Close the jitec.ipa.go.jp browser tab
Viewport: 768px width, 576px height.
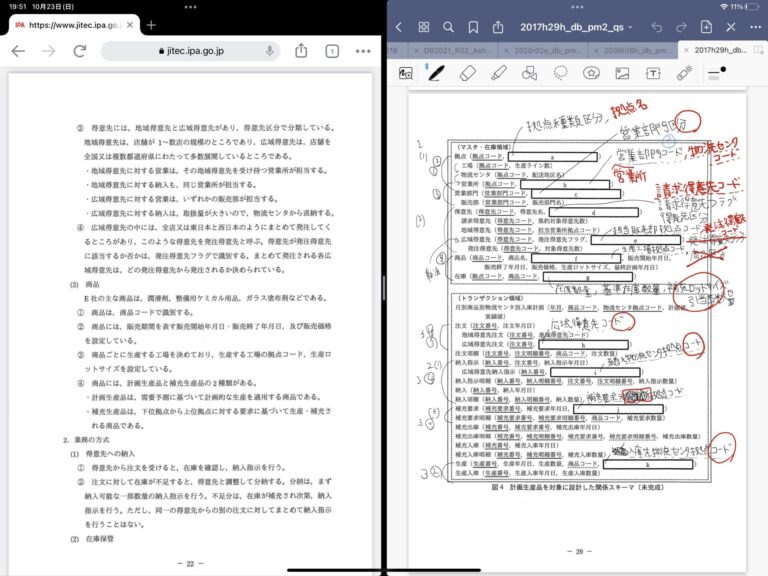129,25
